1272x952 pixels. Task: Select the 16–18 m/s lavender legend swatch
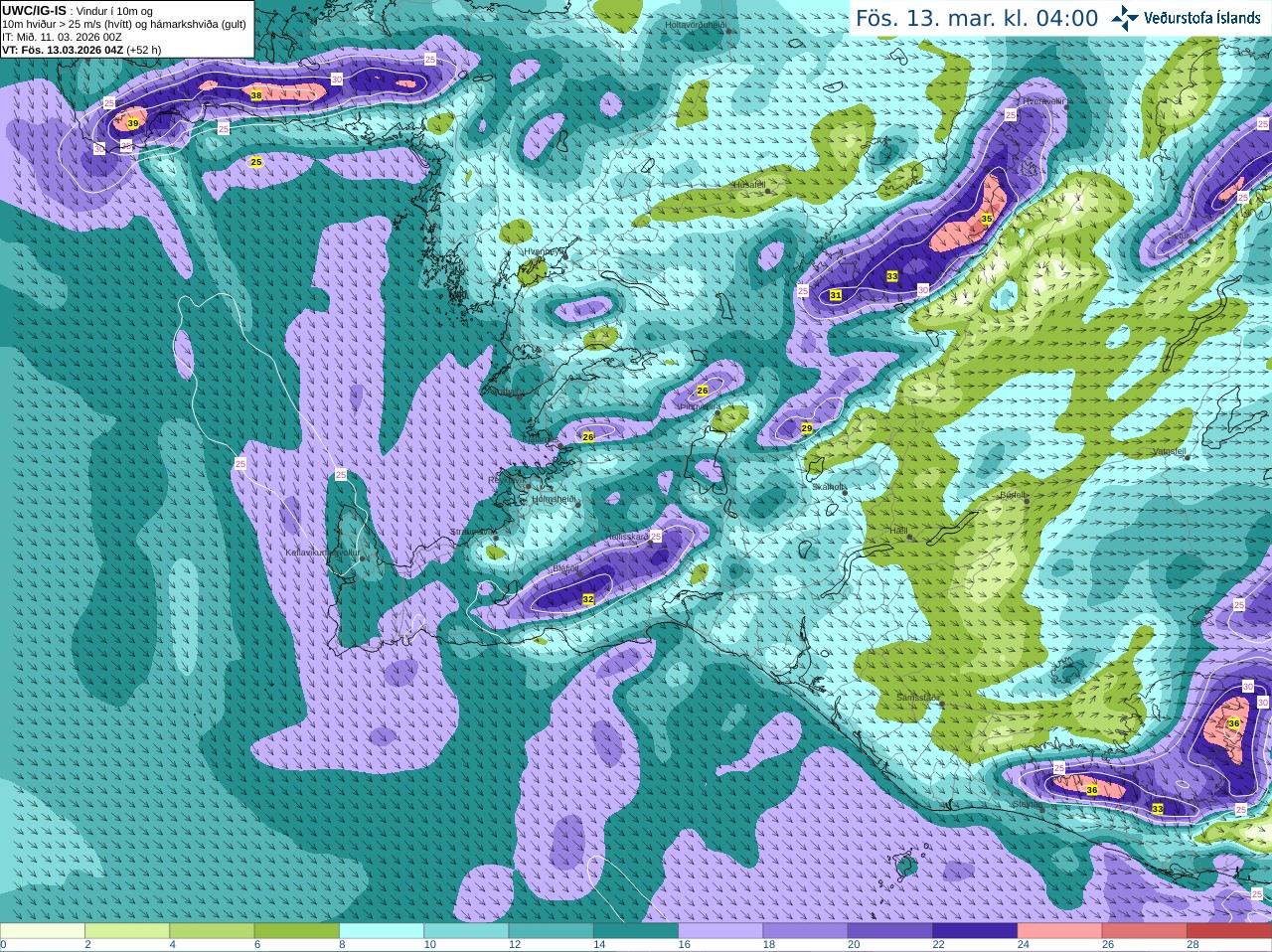(721, 930)
